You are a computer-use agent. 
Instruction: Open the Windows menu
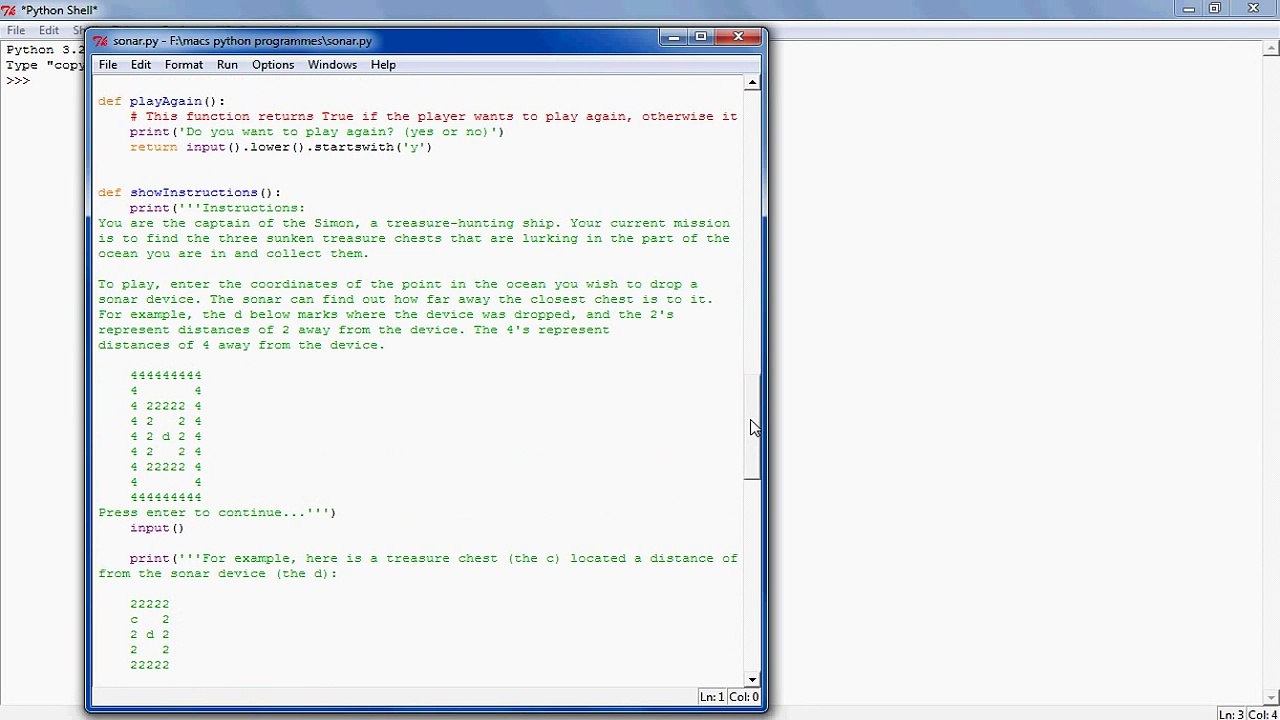[x=332, y=65]
